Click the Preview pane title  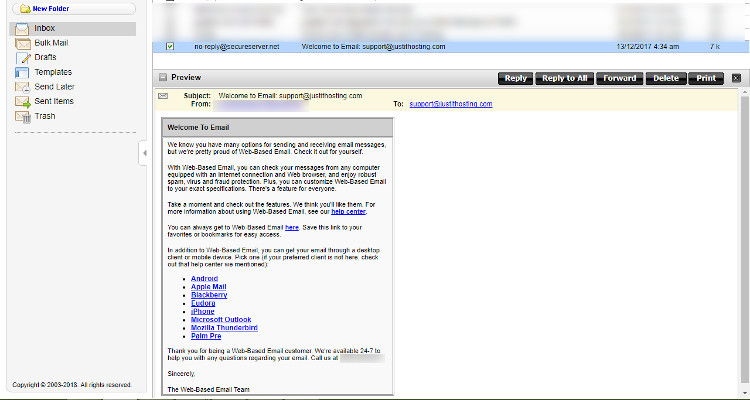(186, 77)
